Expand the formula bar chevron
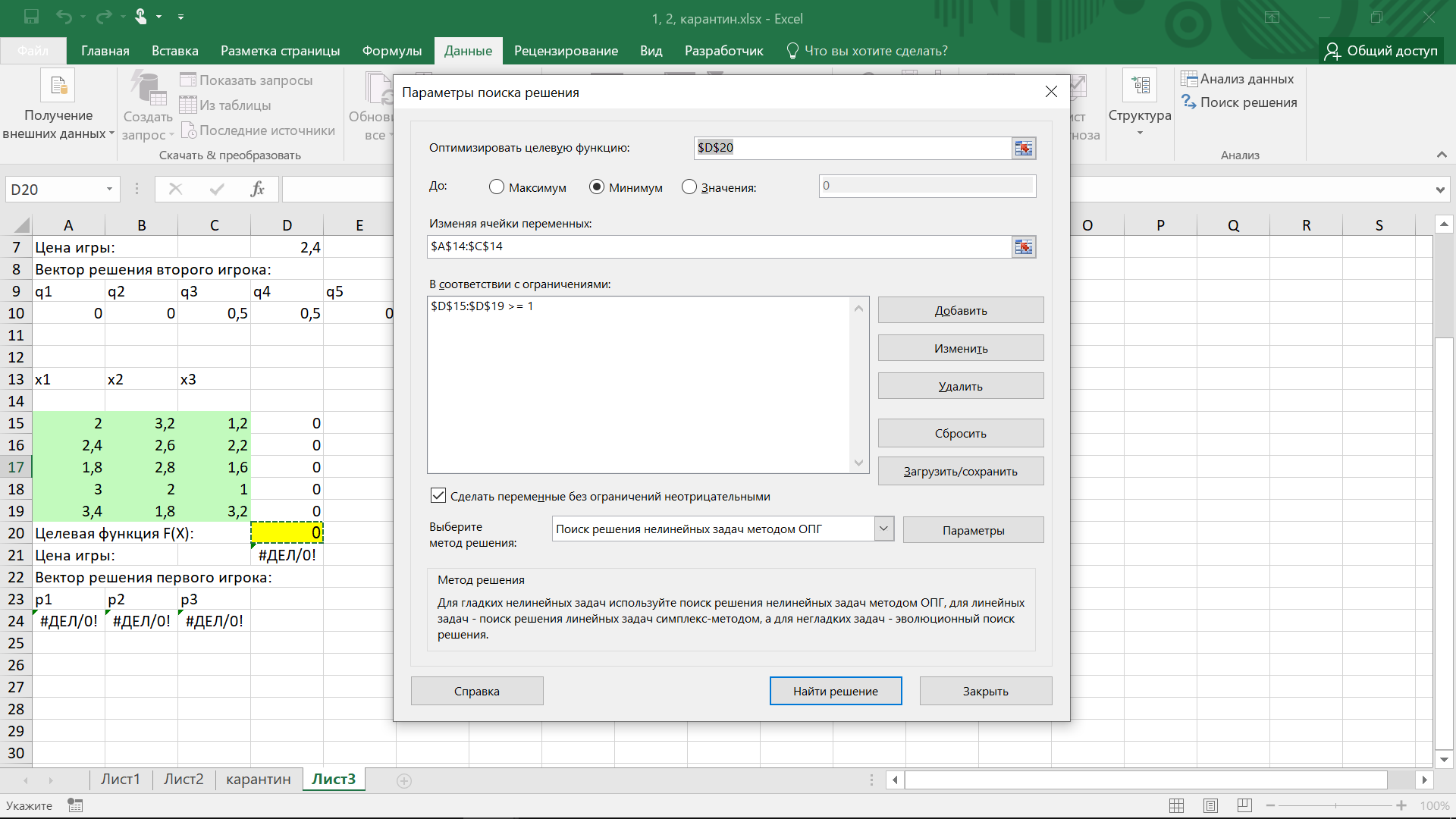1456x819 pixels. click(x=1439, y=190)
